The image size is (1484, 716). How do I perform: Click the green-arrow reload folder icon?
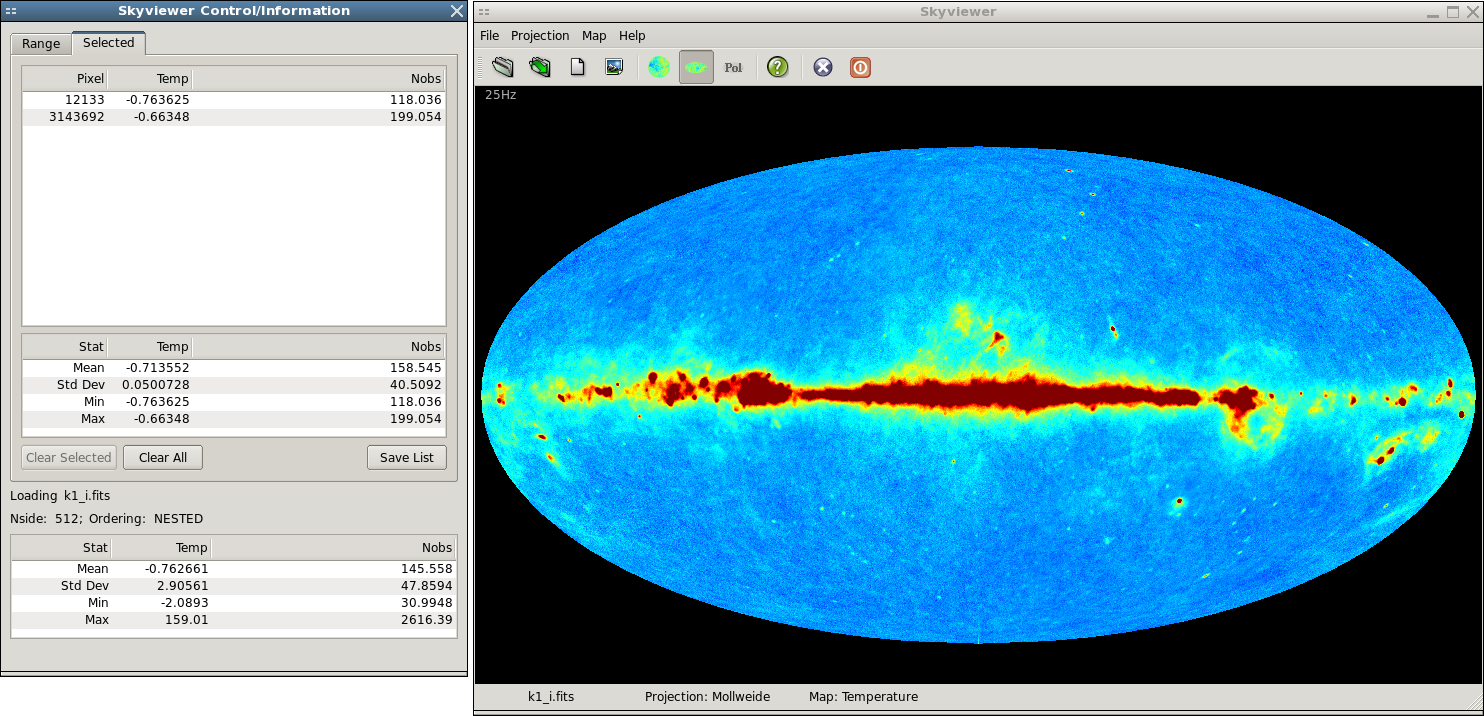click(x=540, y=67)
